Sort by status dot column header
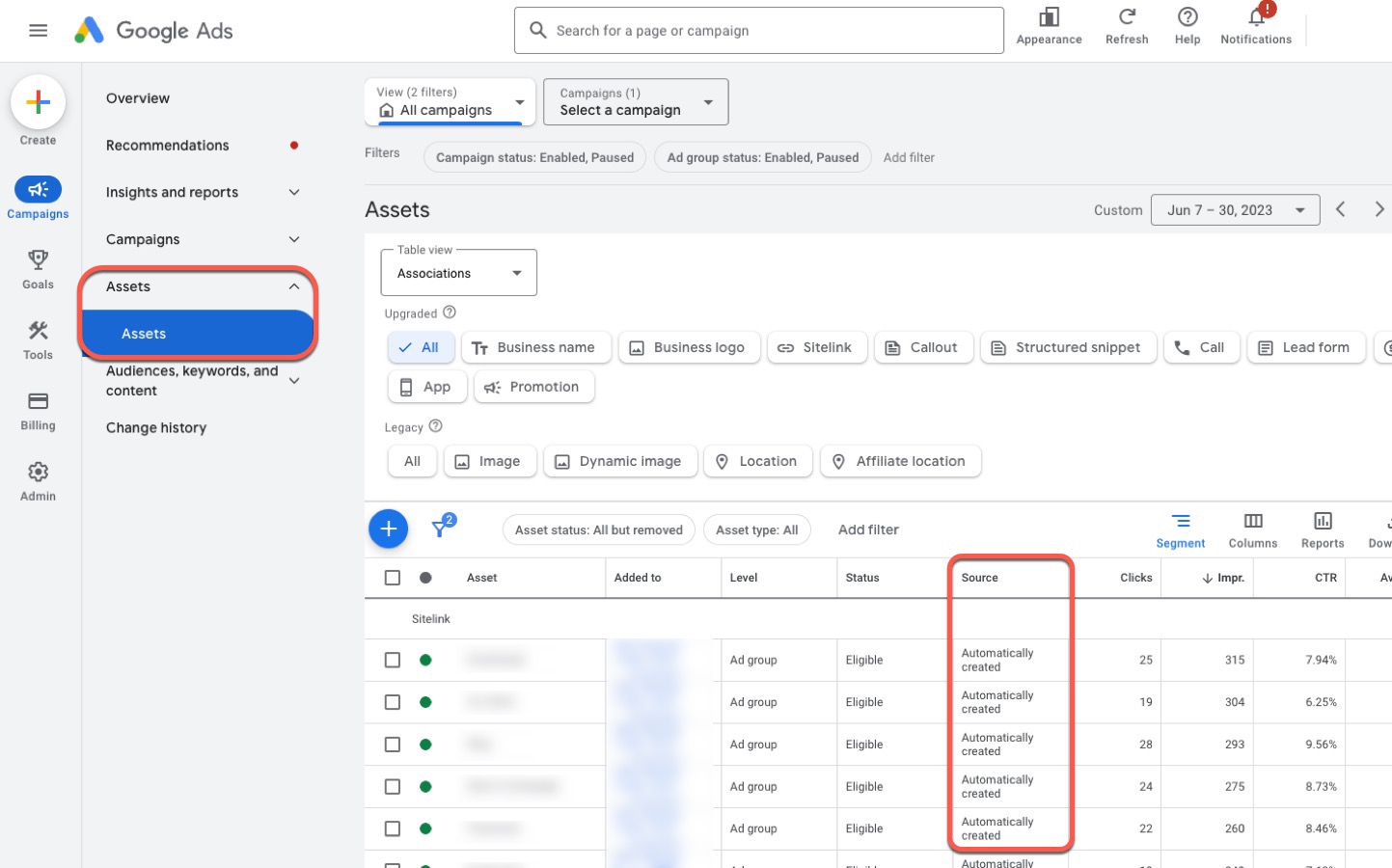The width and height of the screenshot is (1392, 868). (x=425, y=578)
